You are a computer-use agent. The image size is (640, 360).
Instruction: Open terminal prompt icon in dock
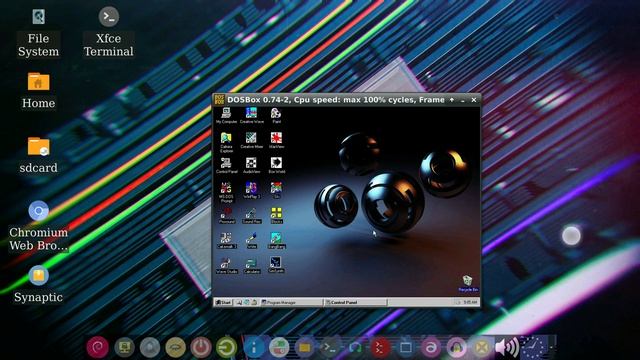[x=329, y=347]
